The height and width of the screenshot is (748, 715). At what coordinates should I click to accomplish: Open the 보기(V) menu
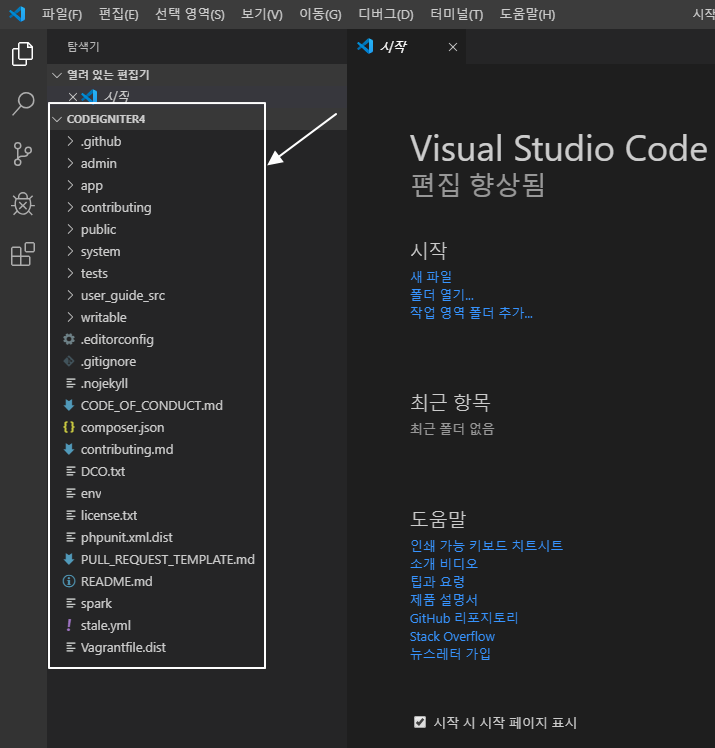tap(262, 14)
